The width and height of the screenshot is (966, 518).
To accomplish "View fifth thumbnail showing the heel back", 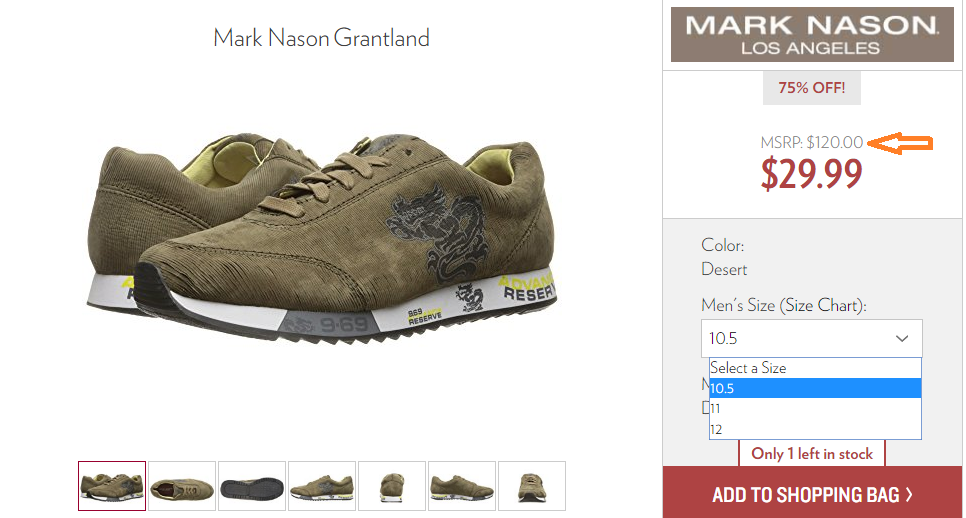I will pyautogui.click(x=392, y=486).
